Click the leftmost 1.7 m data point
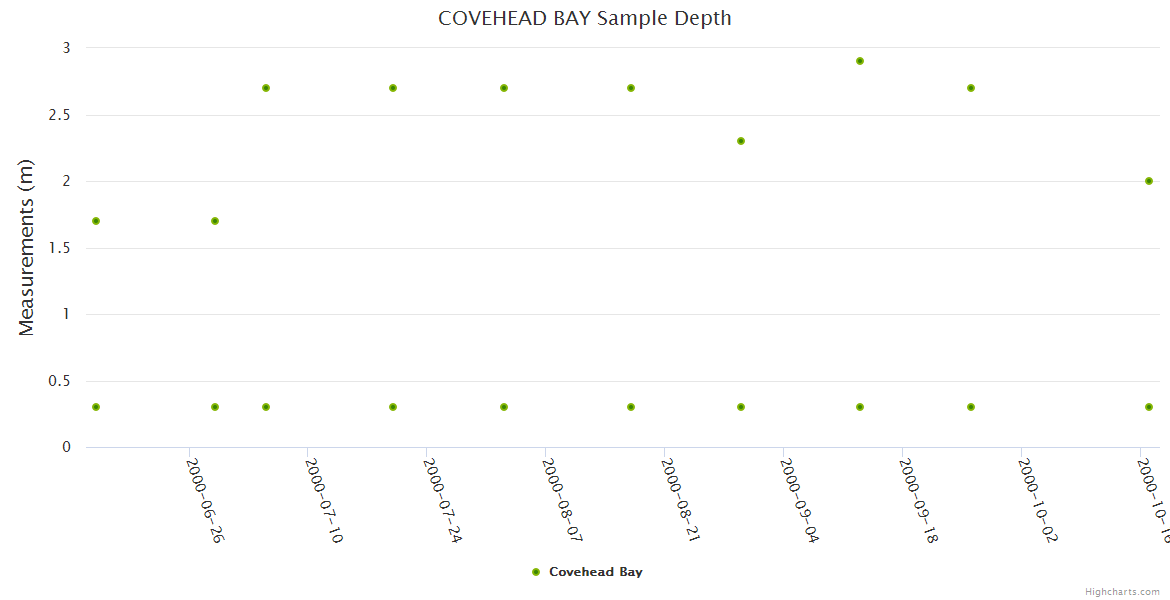The image size is (1170, 600). pyautogui.click(x=96, y=221)
